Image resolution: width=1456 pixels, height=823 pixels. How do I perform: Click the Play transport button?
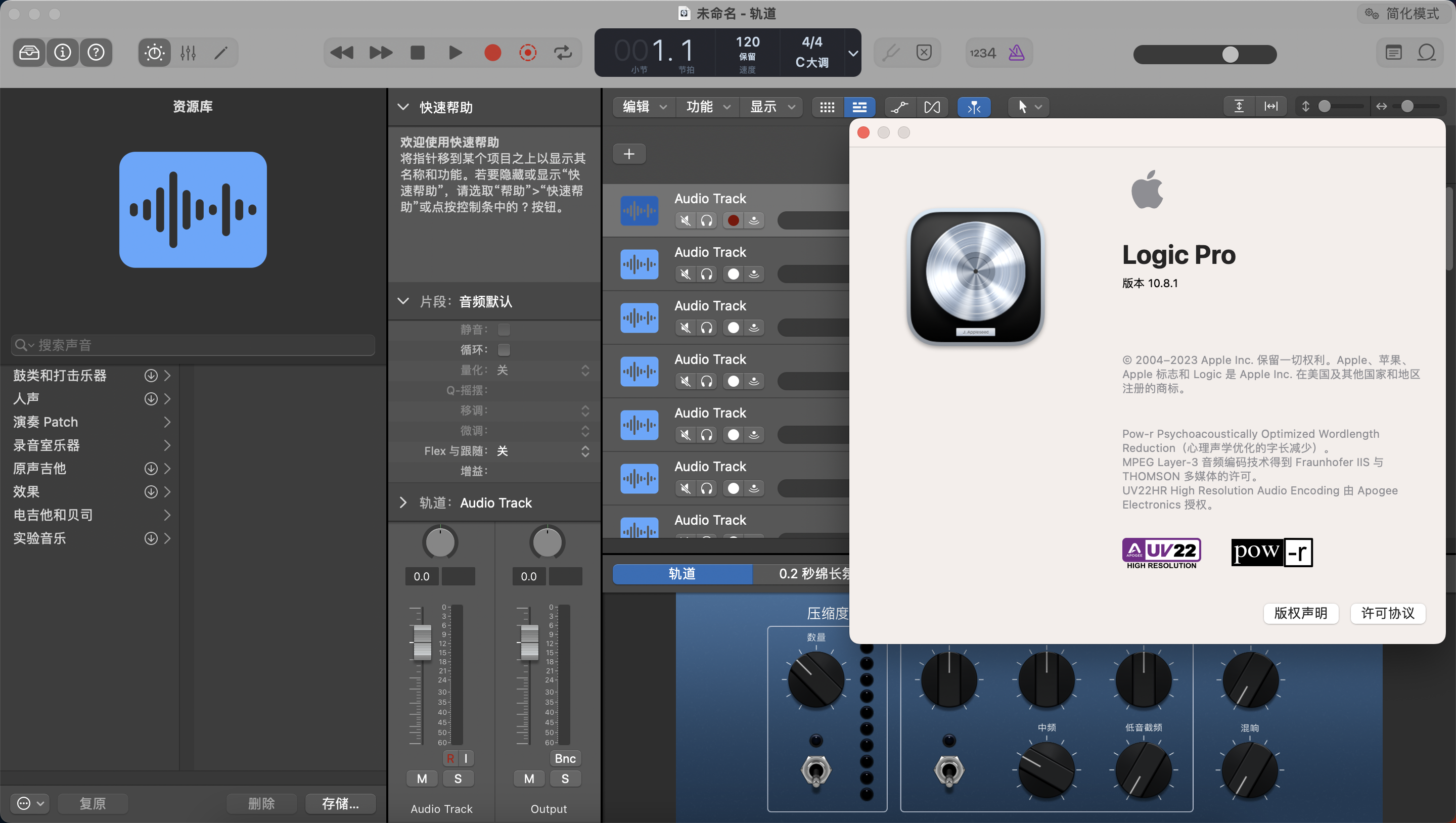455,53
